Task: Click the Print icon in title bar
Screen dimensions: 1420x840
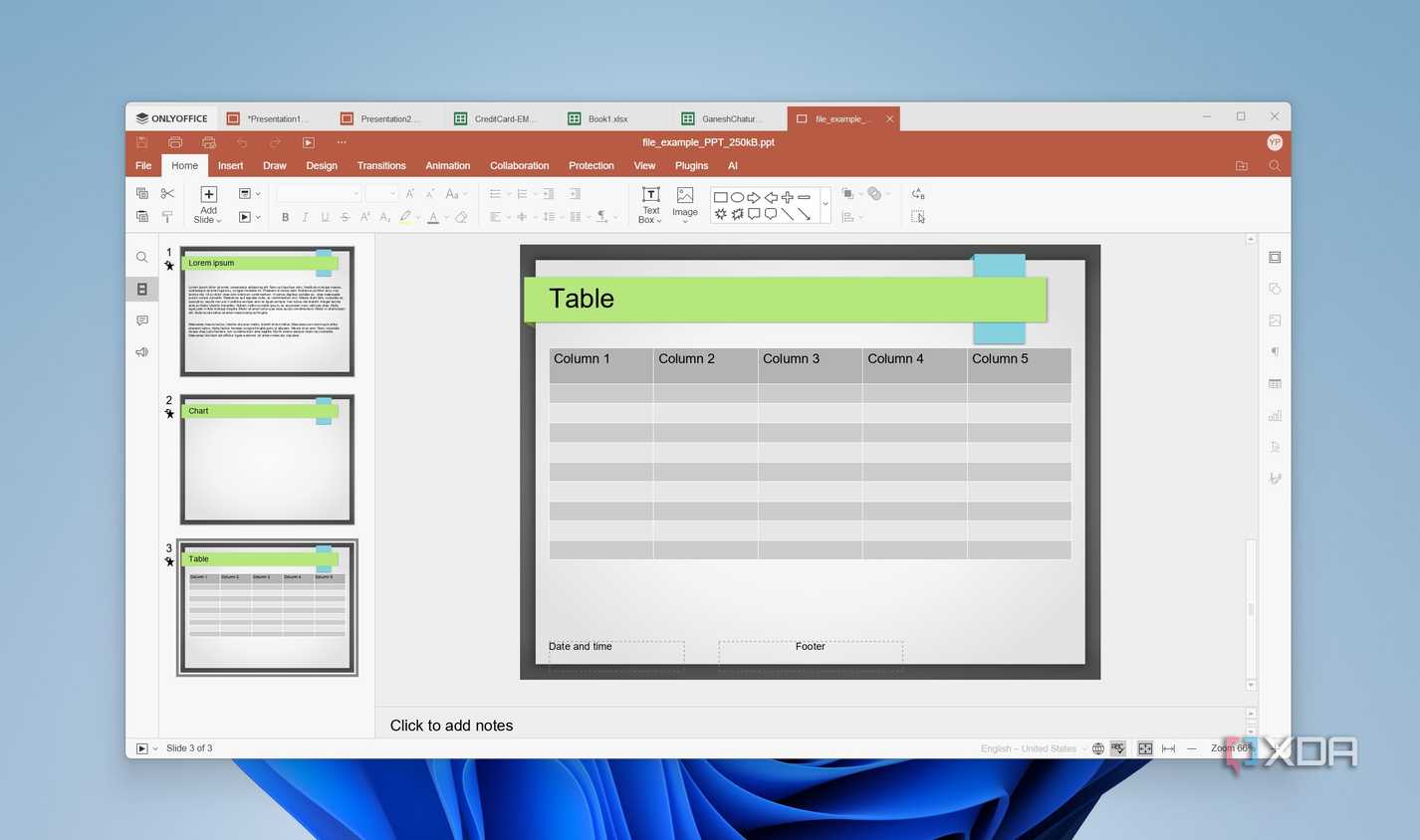Action: click(175, 142)
